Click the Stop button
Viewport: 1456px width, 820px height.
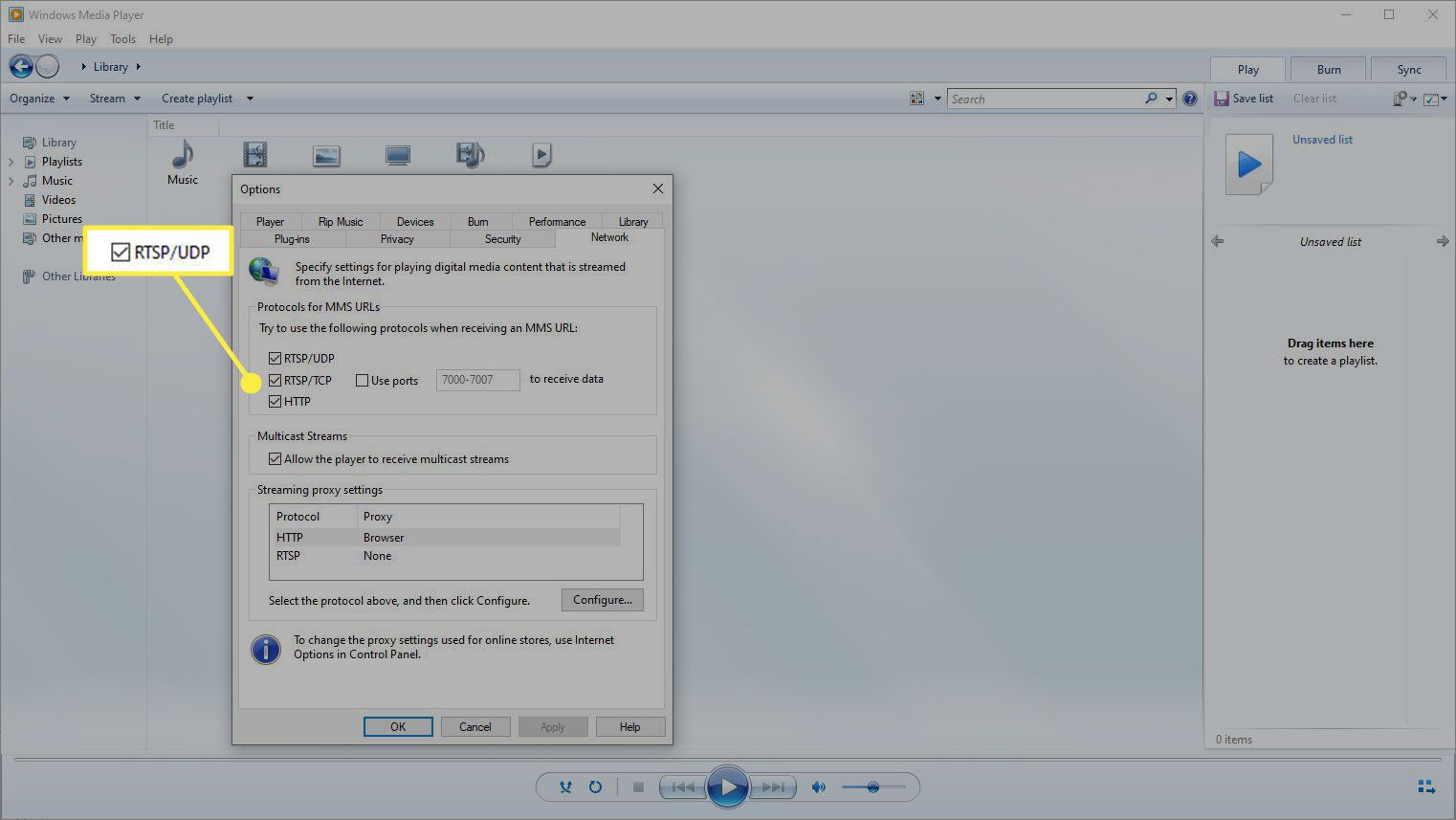pyautogui.click(x=638, y=787)
